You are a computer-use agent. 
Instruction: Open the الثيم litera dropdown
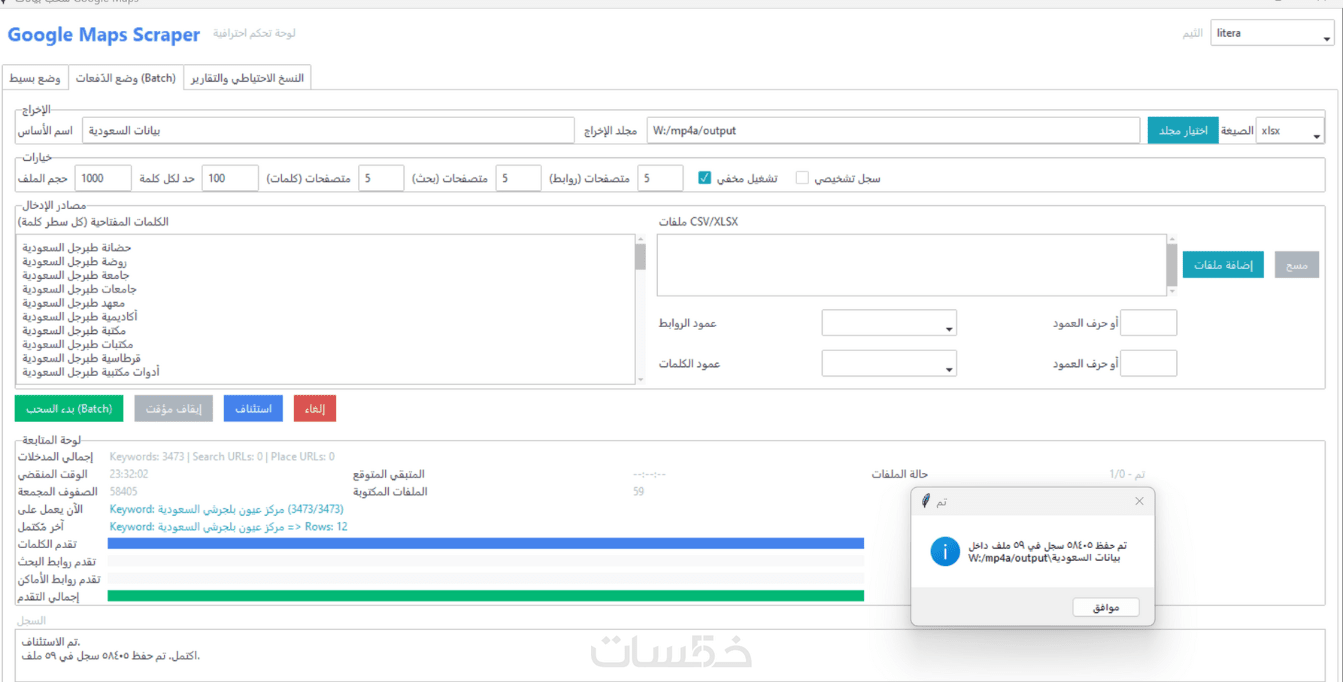1272,33
